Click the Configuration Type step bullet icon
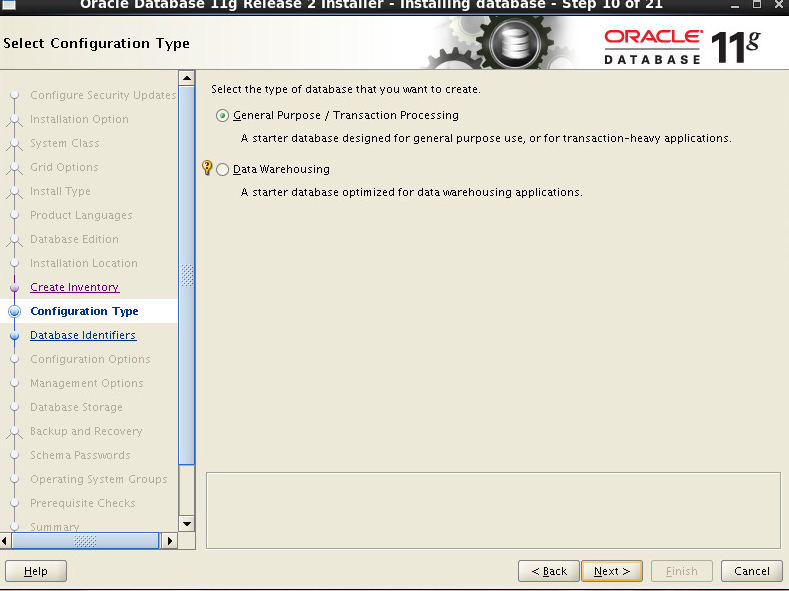Screen dimensions: 789x591 [x=15, y=311]
